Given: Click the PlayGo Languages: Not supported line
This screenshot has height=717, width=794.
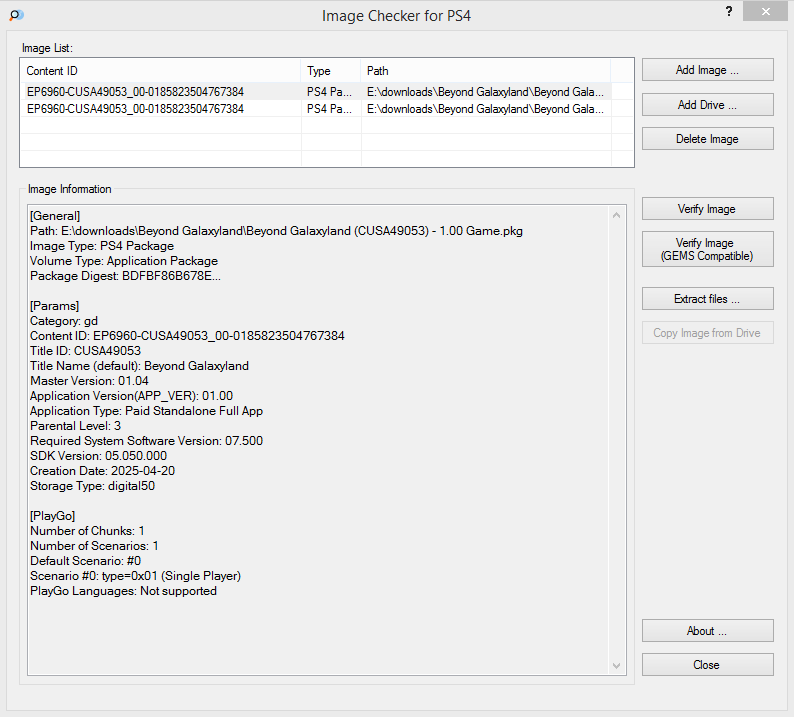Looking at the screenshot, I should click(123, 591).
